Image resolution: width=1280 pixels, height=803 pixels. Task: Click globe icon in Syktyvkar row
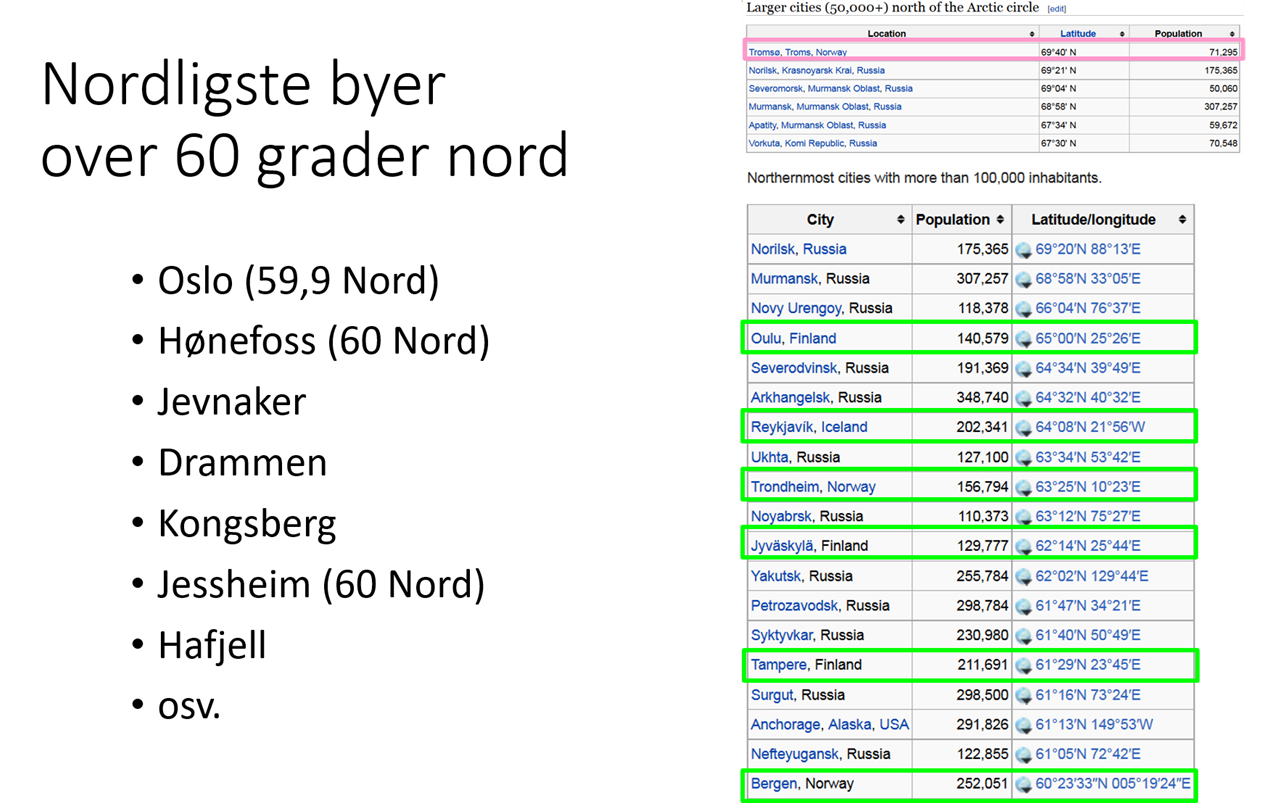1024,636
